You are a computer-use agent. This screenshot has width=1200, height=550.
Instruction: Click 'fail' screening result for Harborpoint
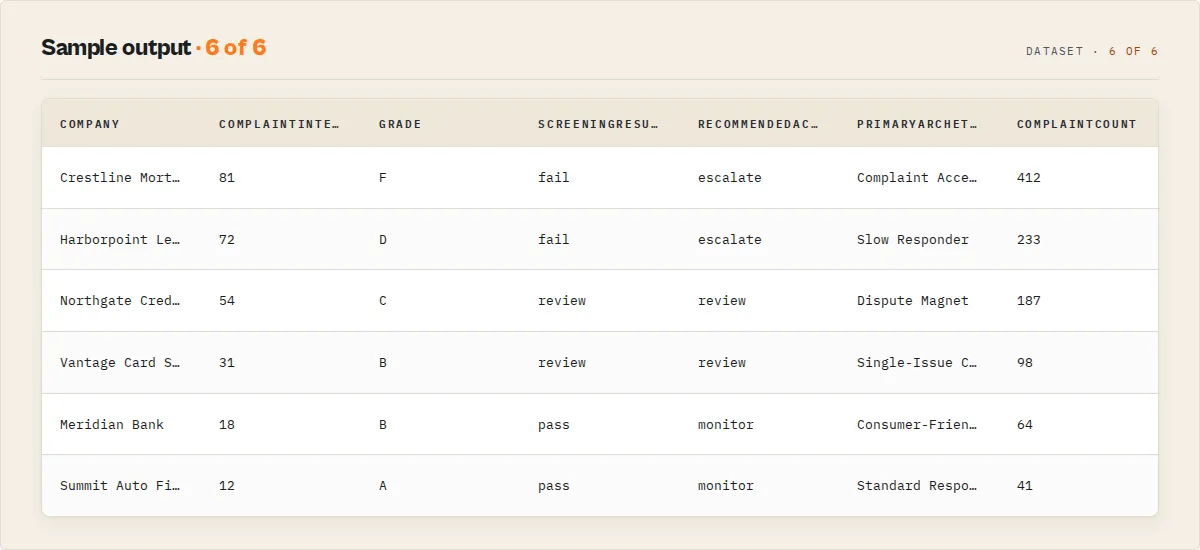[554, 240]
